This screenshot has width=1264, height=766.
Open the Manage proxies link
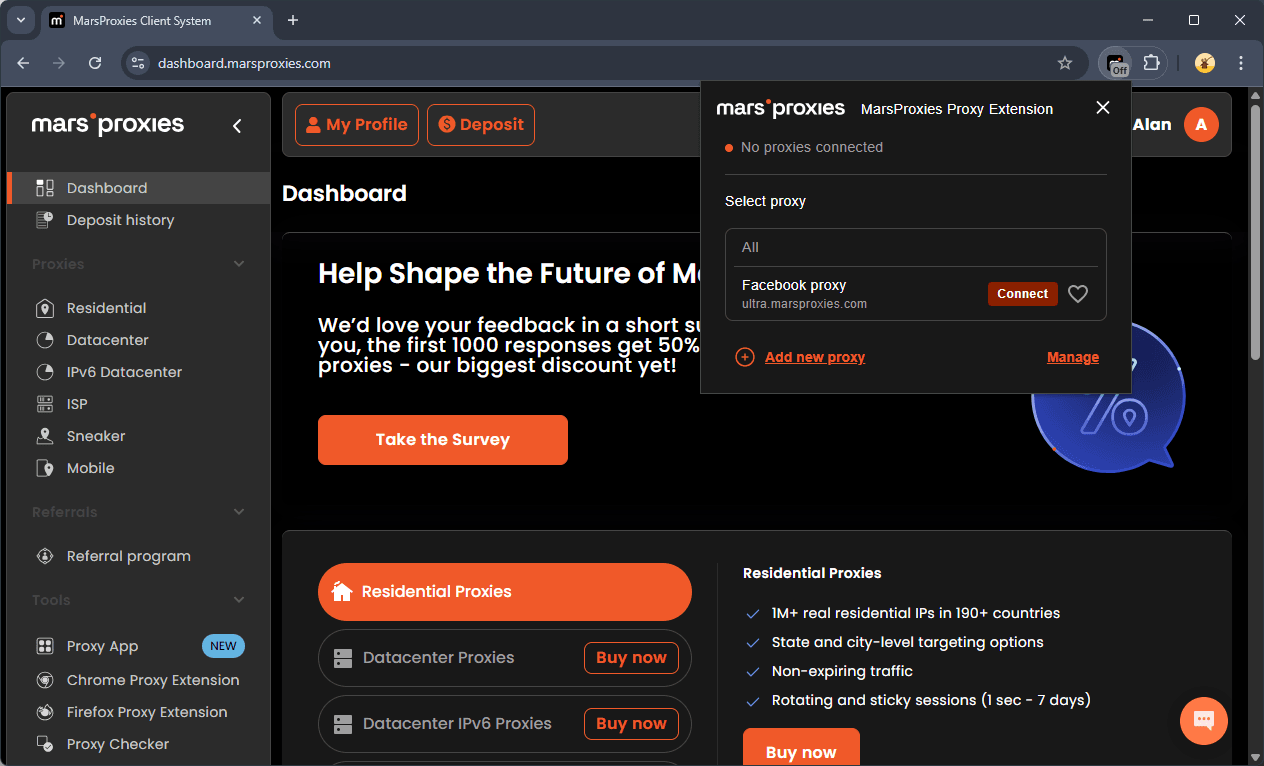(1072, 357)
